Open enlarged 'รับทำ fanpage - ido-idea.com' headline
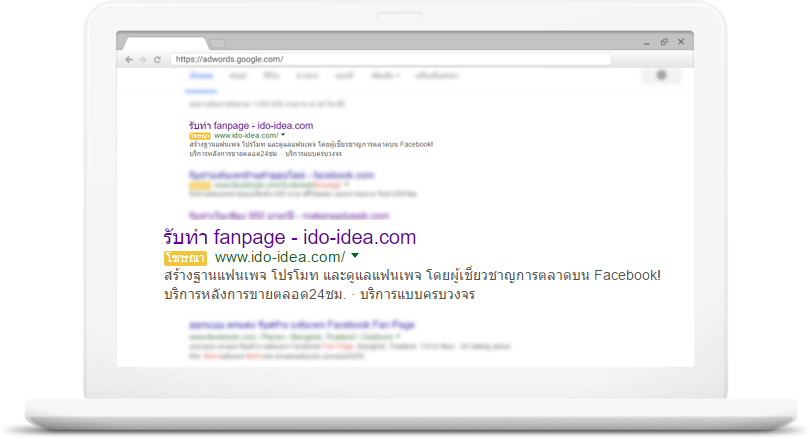Viewport: 810px width, 439px height. (x=290, y=237)
